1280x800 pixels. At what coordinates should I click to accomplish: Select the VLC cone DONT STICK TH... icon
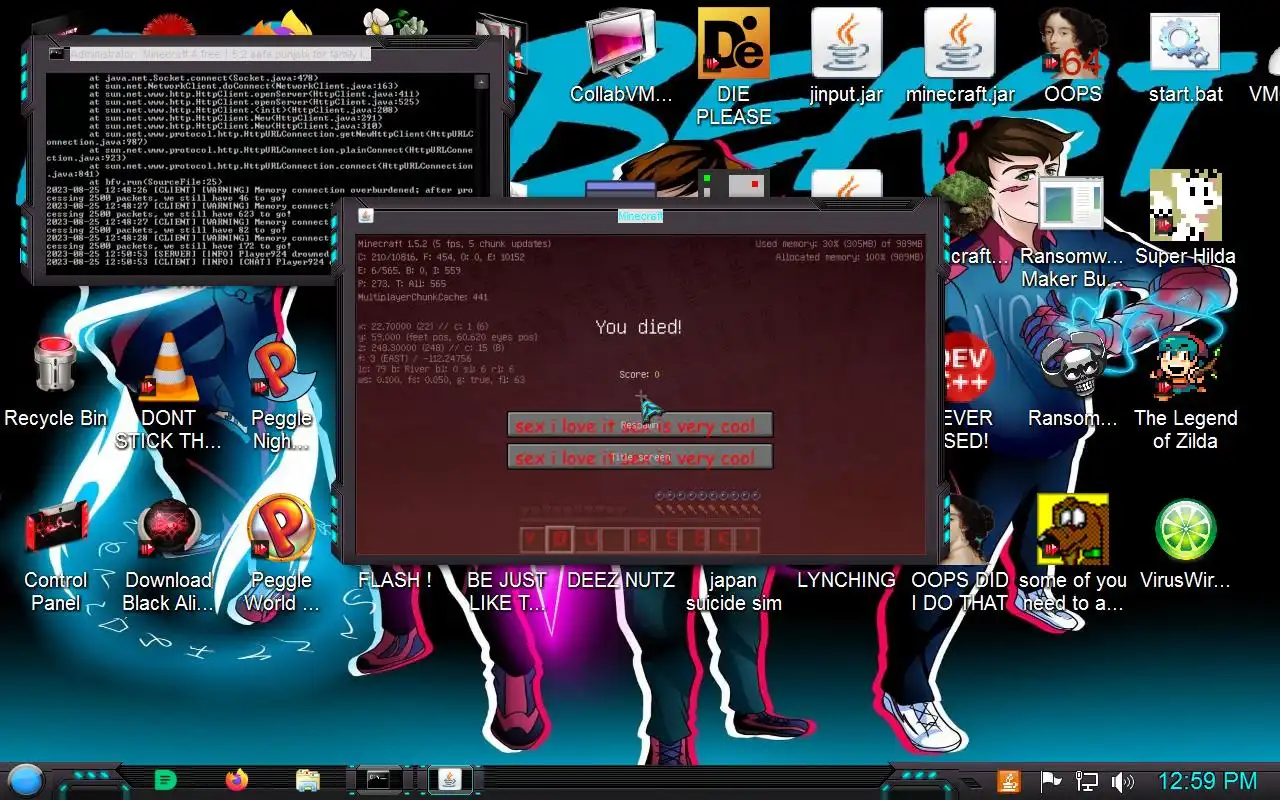pos(168,392)
